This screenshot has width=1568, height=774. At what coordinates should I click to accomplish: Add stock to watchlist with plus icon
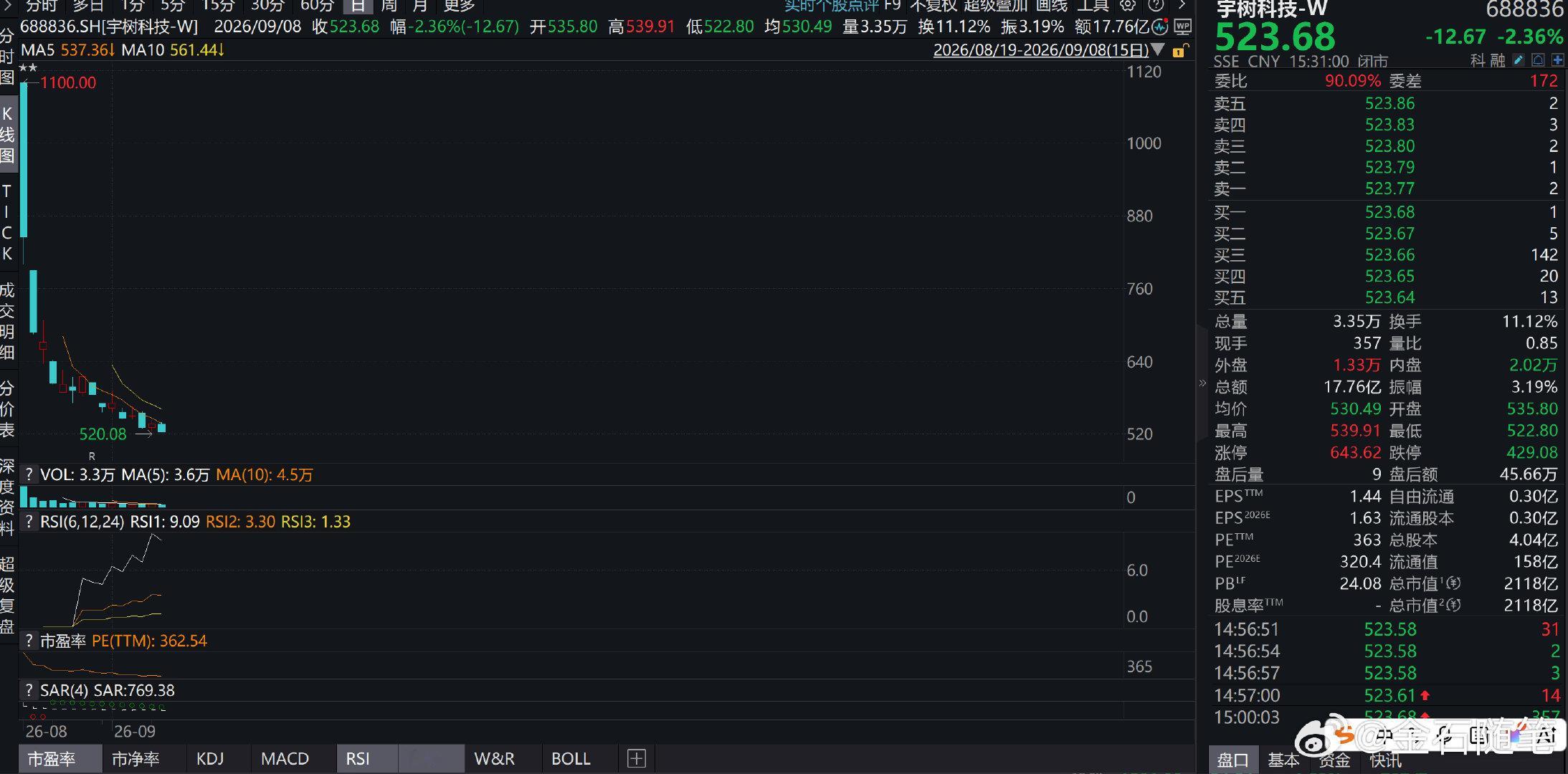pyautogui.click(x=1558, y=60)
